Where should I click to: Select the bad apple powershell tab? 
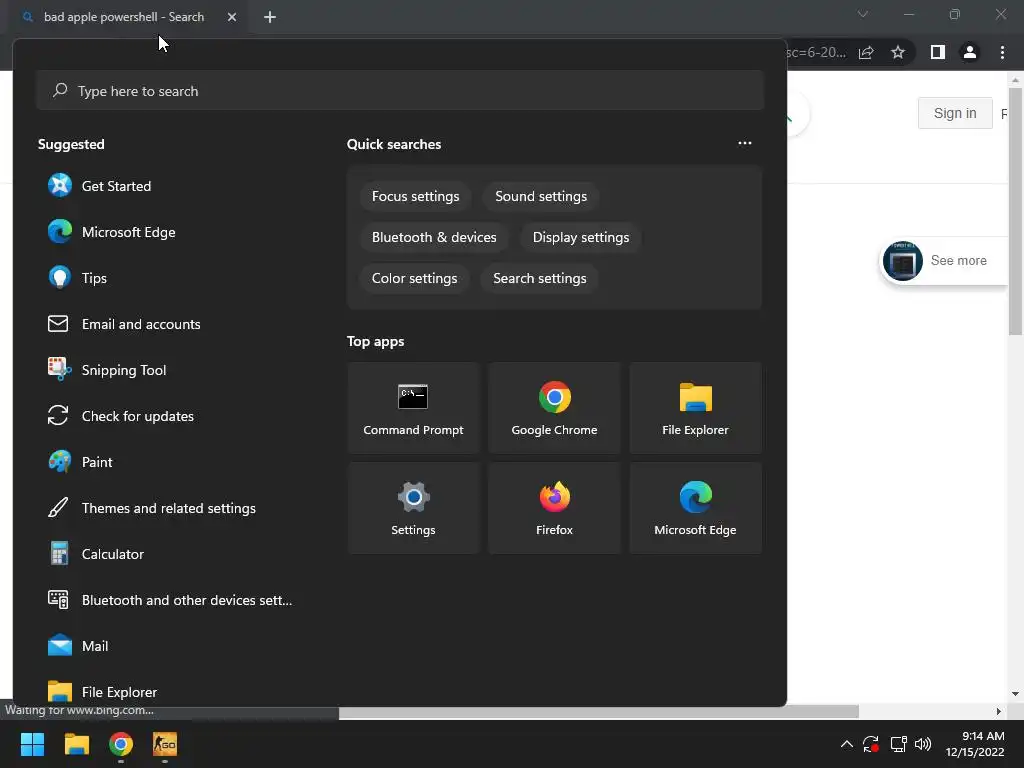point(123,17)
